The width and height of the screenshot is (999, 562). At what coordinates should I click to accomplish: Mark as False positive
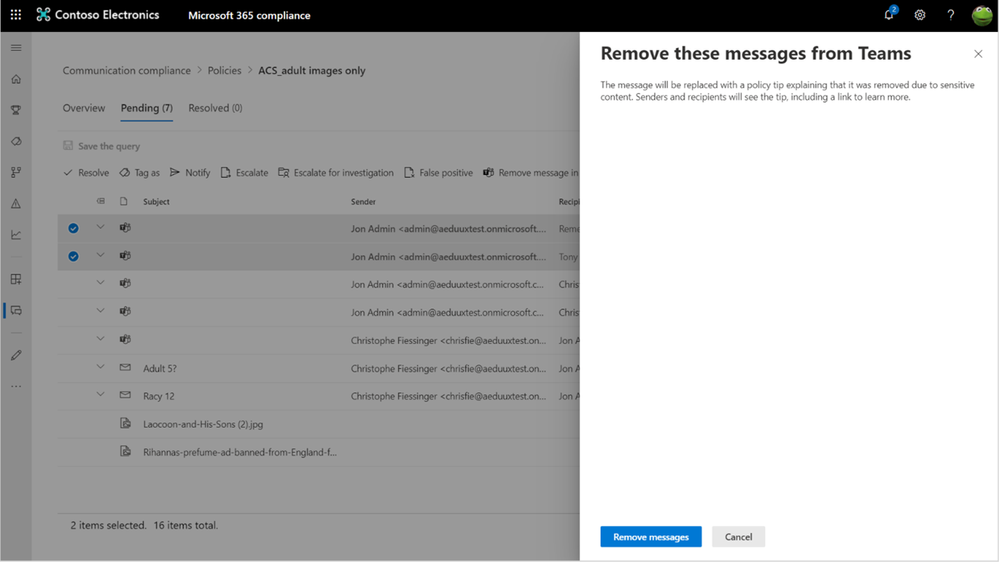(x=438, y=173)
